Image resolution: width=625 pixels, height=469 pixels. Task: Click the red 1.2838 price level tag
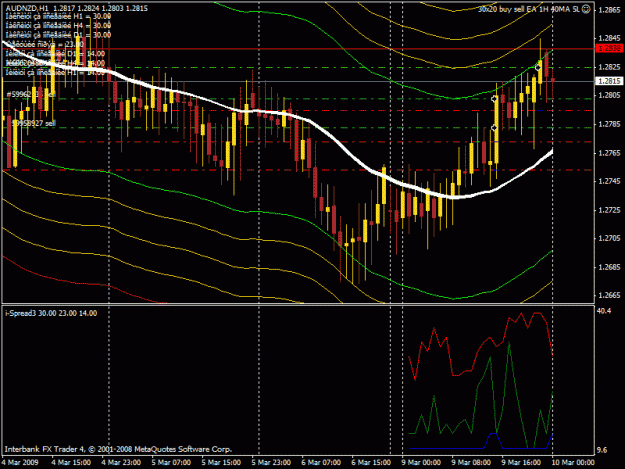609,48
